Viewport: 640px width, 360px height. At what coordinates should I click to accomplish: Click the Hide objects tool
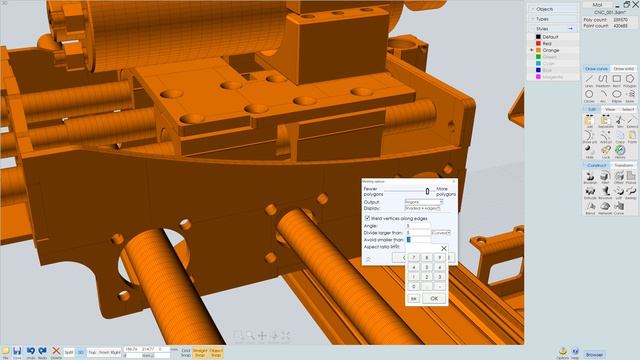[x=589, y=152]
